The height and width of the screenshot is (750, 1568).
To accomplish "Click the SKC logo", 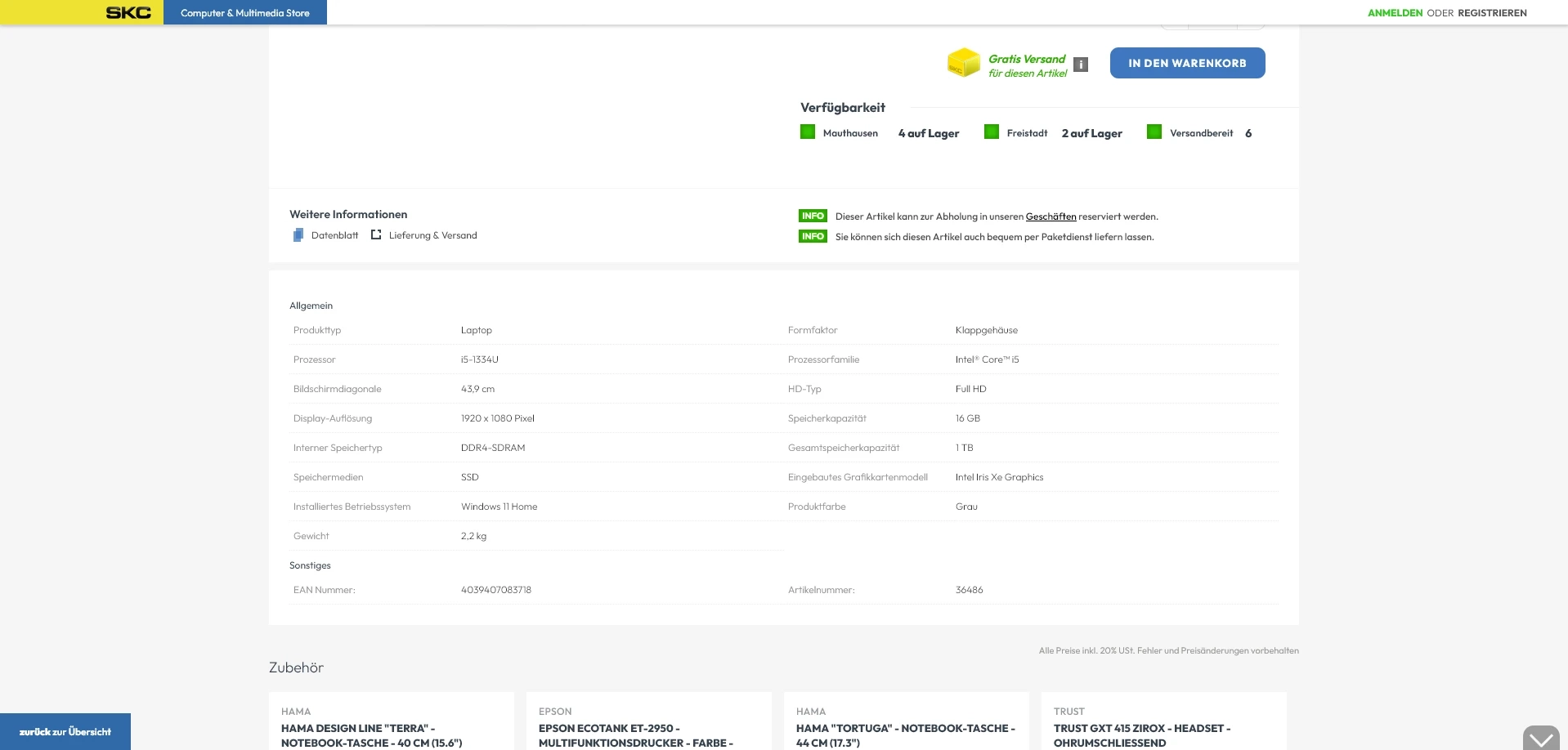I will tap(128, 12).
